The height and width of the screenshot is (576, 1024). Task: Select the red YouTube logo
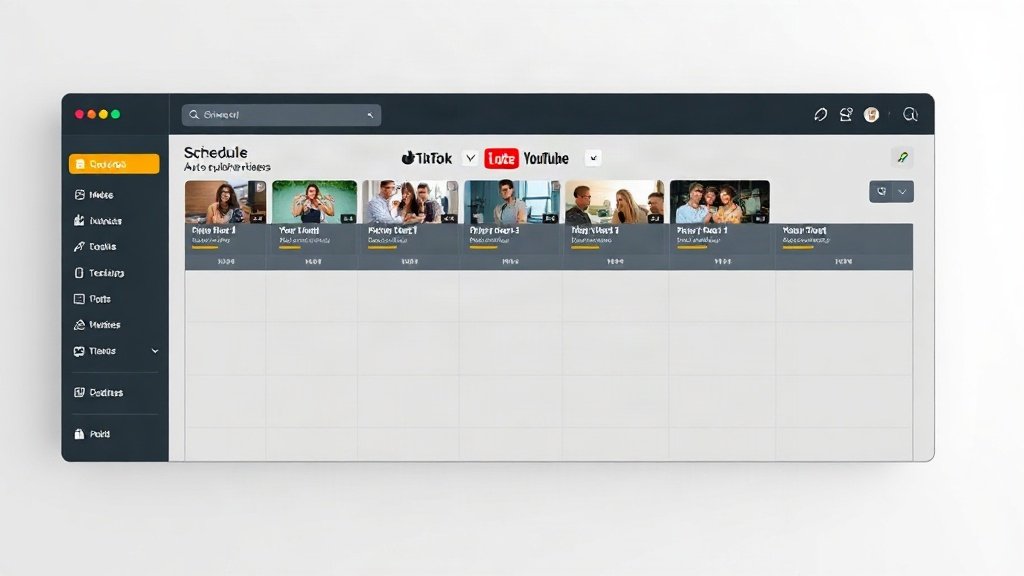(x=502, y=158)
